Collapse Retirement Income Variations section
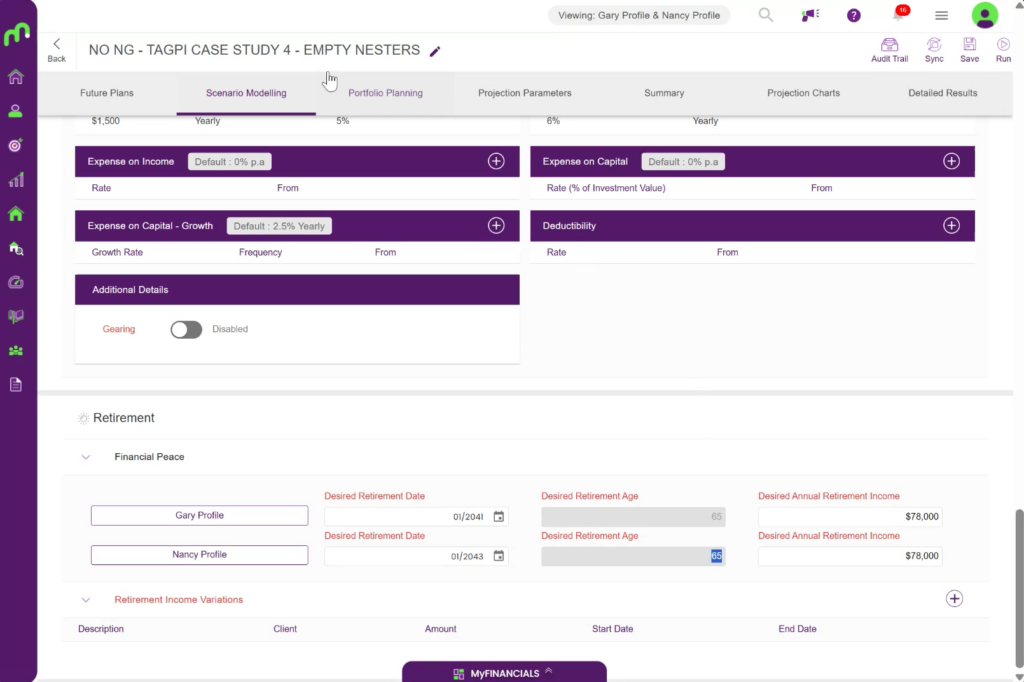Viewport: 1024px width, 682px height. [x=86, y=600]
